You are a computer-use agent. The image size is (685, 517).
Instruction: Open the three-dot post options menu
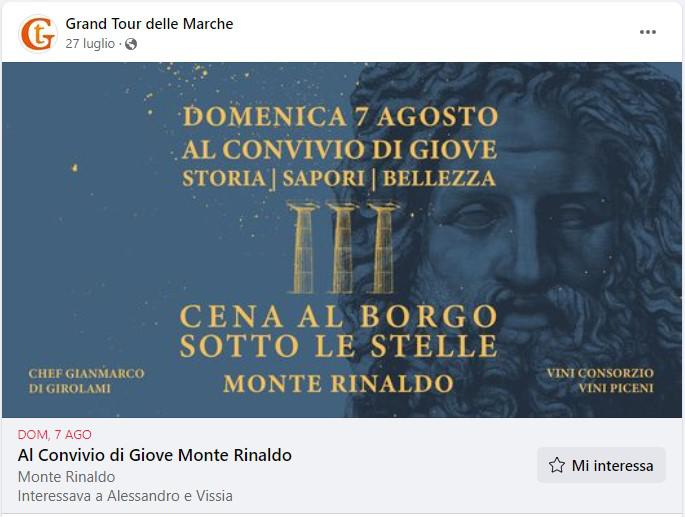[x=648, y=32]
